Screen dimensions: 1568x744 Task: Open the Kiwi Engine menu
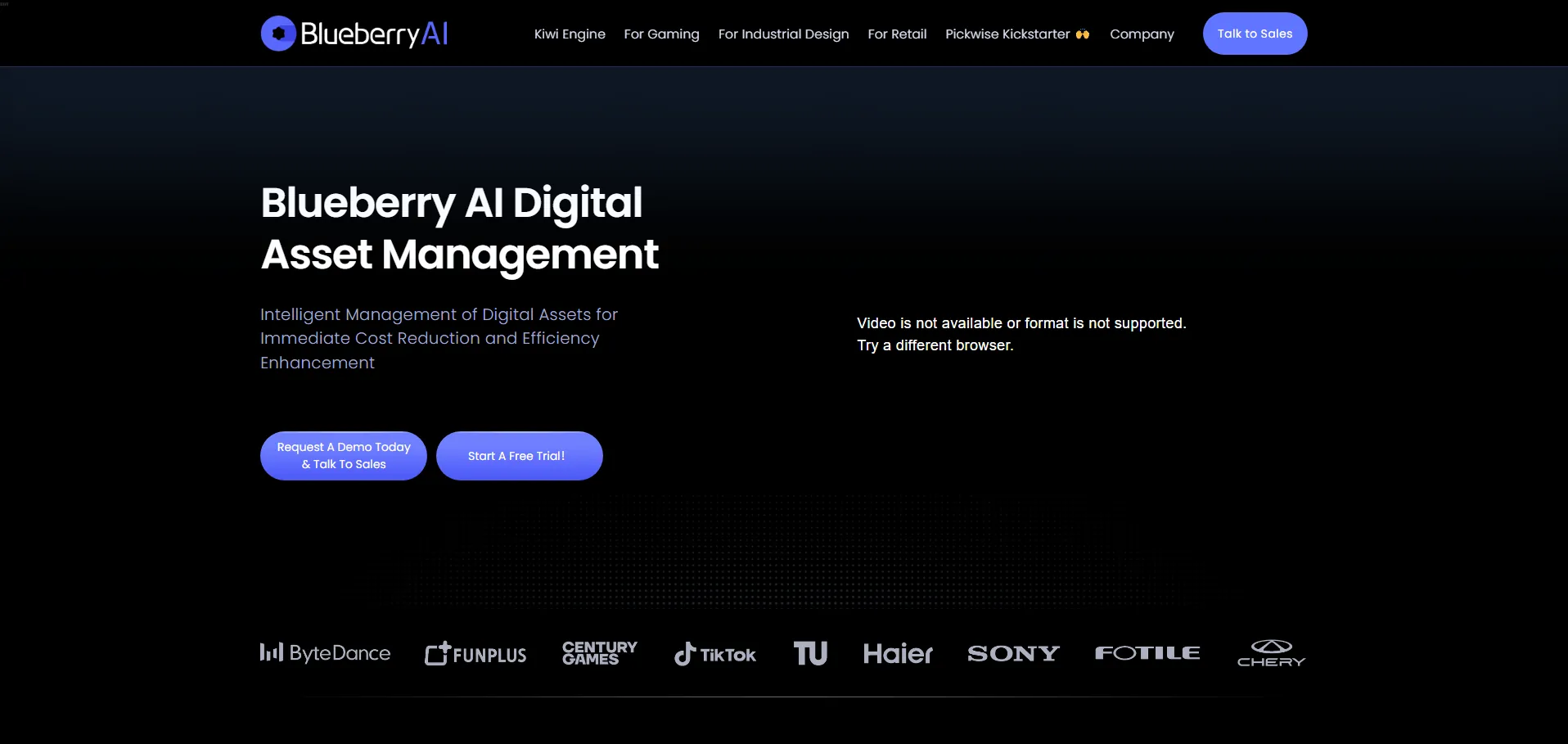pos(570,34)
